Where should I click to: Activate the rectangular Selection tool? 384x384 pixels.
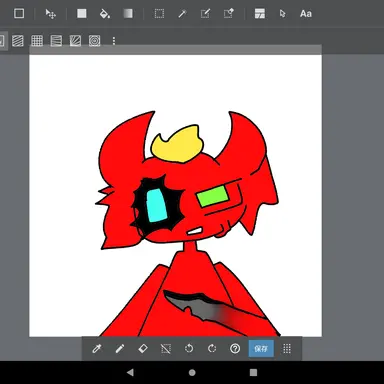[159, 14]
